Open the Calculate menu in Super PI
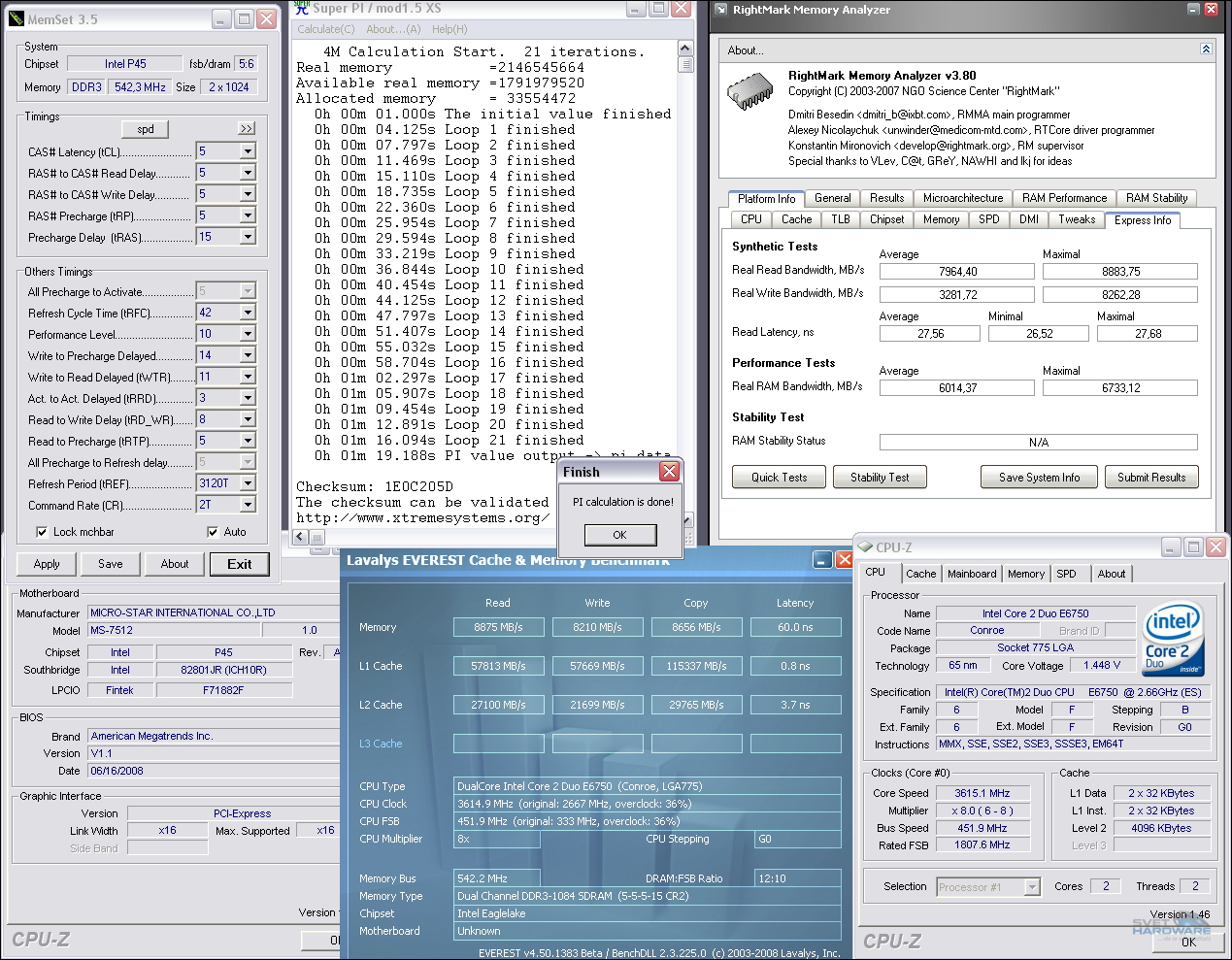 pyautogui.click(x=325, y=29)
